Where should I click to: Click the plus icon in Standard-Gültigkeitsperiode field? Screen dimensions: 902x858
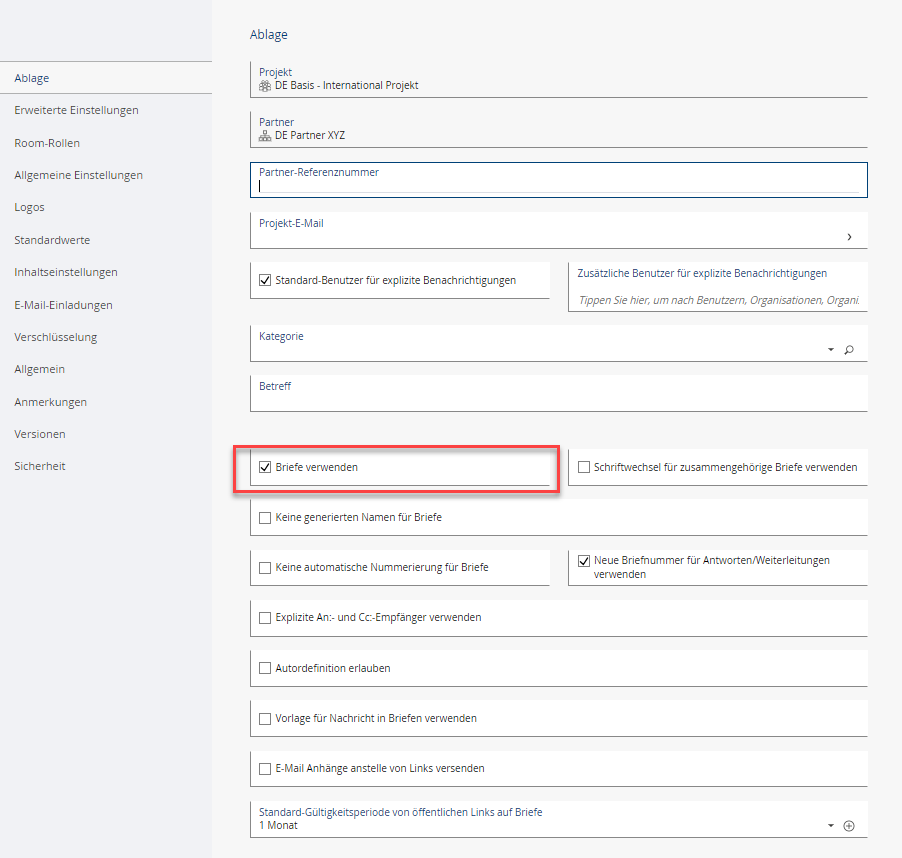point(849,826)
